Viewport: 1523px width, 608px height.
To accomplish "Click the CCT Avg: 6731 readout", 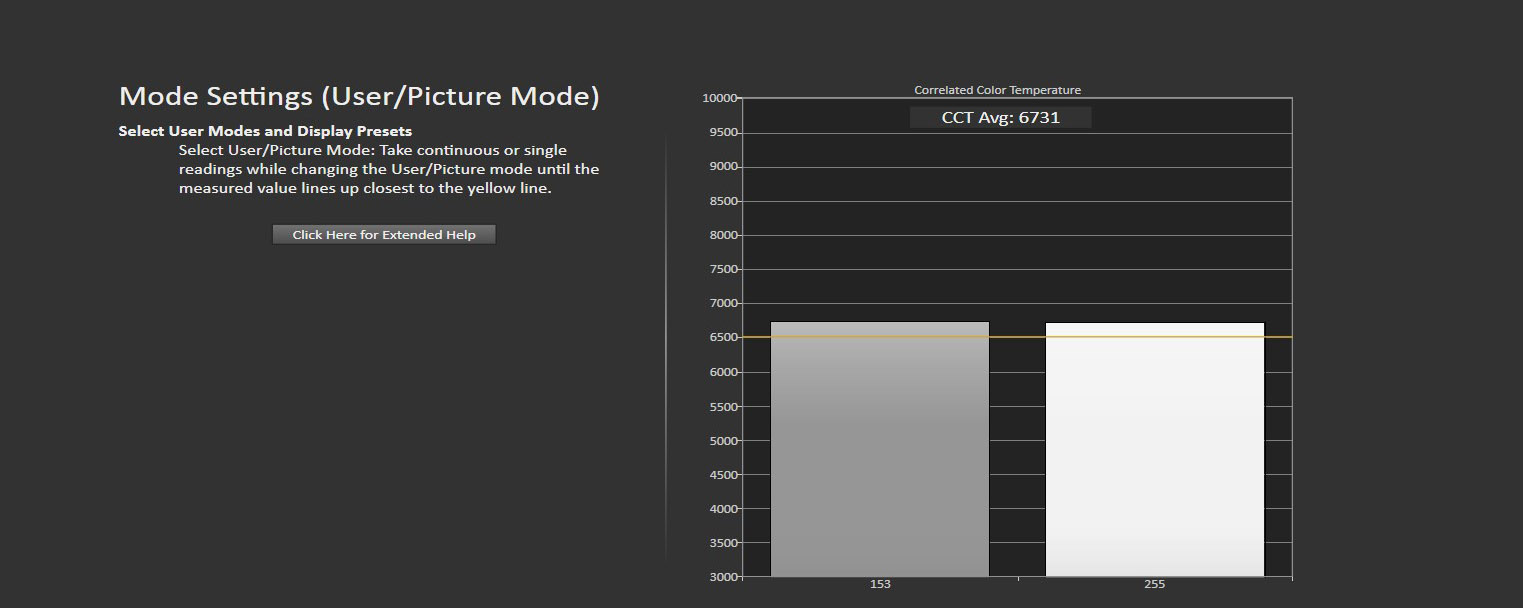I will (x=1000, y=117).
